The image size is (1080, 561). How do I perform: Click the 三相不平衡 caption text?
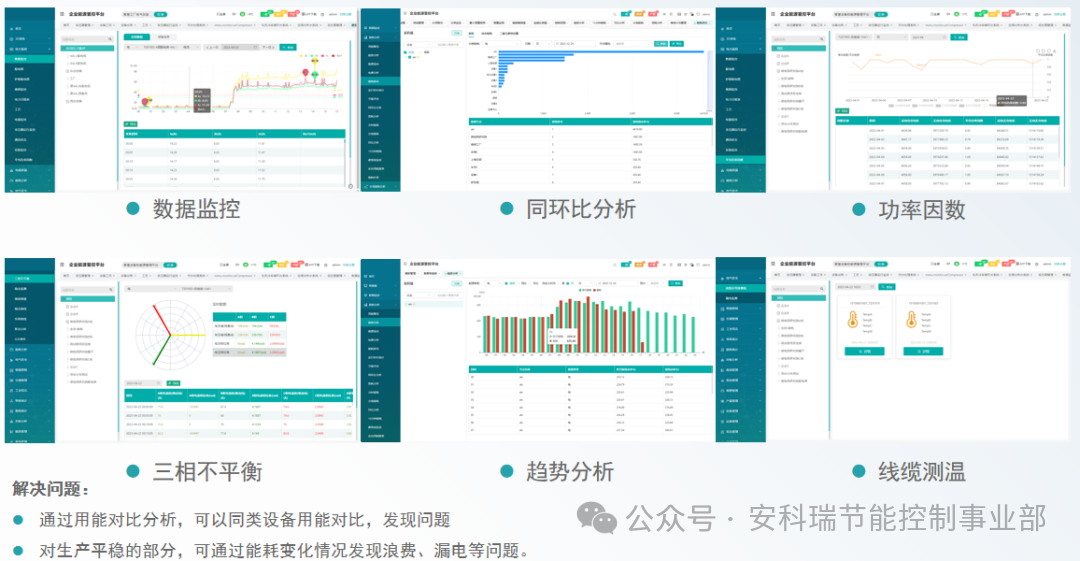pyautogui.click(x=207, y=471)
